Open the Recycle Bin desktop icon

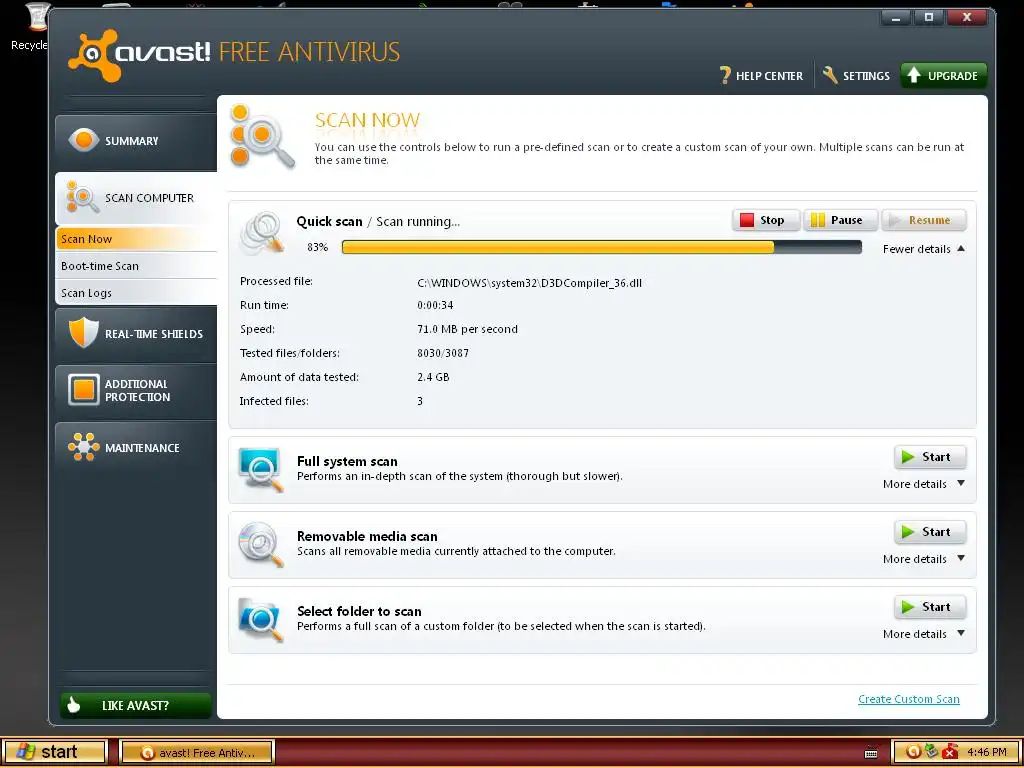tap(30, 26)
